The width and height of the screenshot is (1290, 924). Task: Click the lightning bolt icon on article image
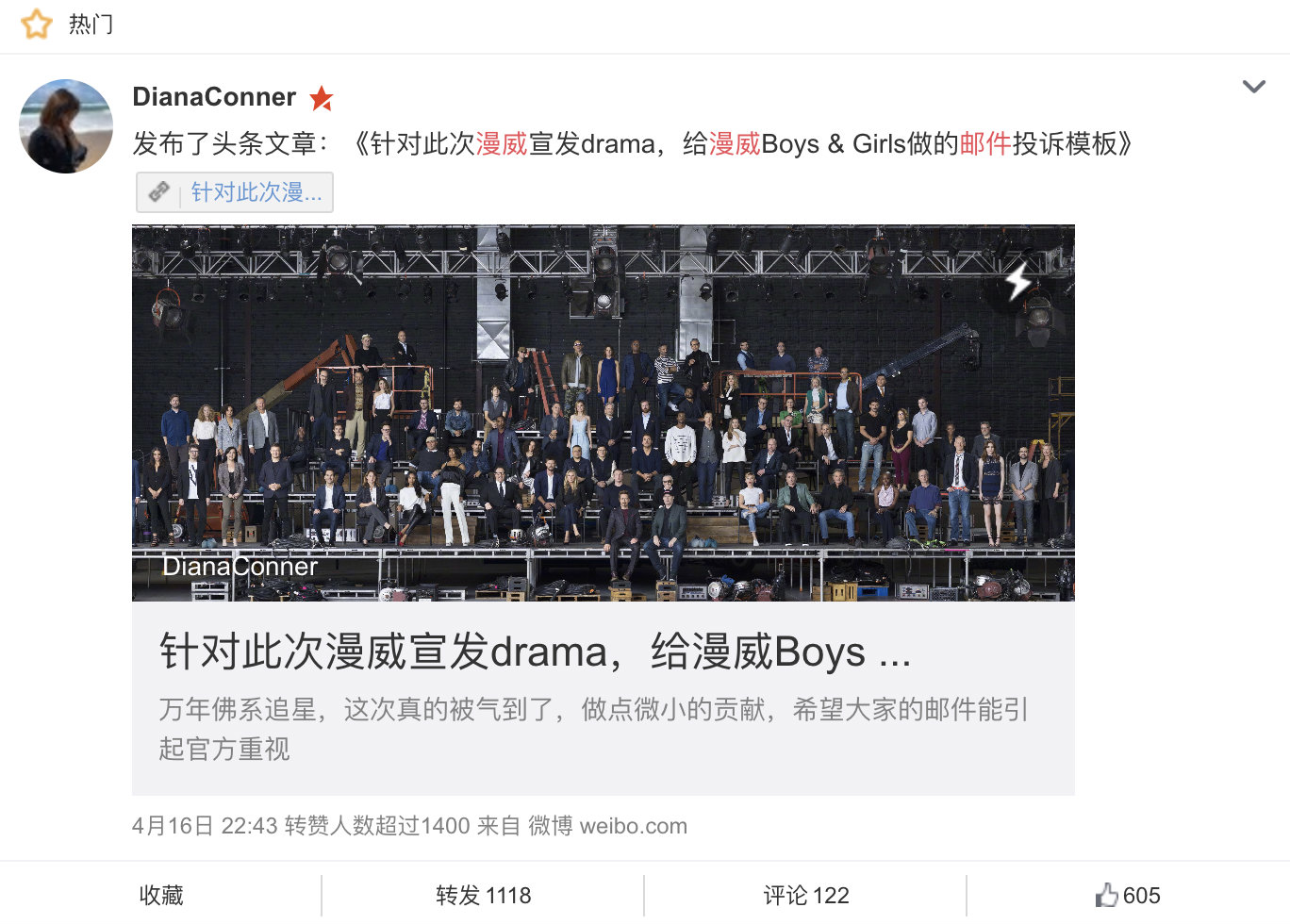(1018, 280)
